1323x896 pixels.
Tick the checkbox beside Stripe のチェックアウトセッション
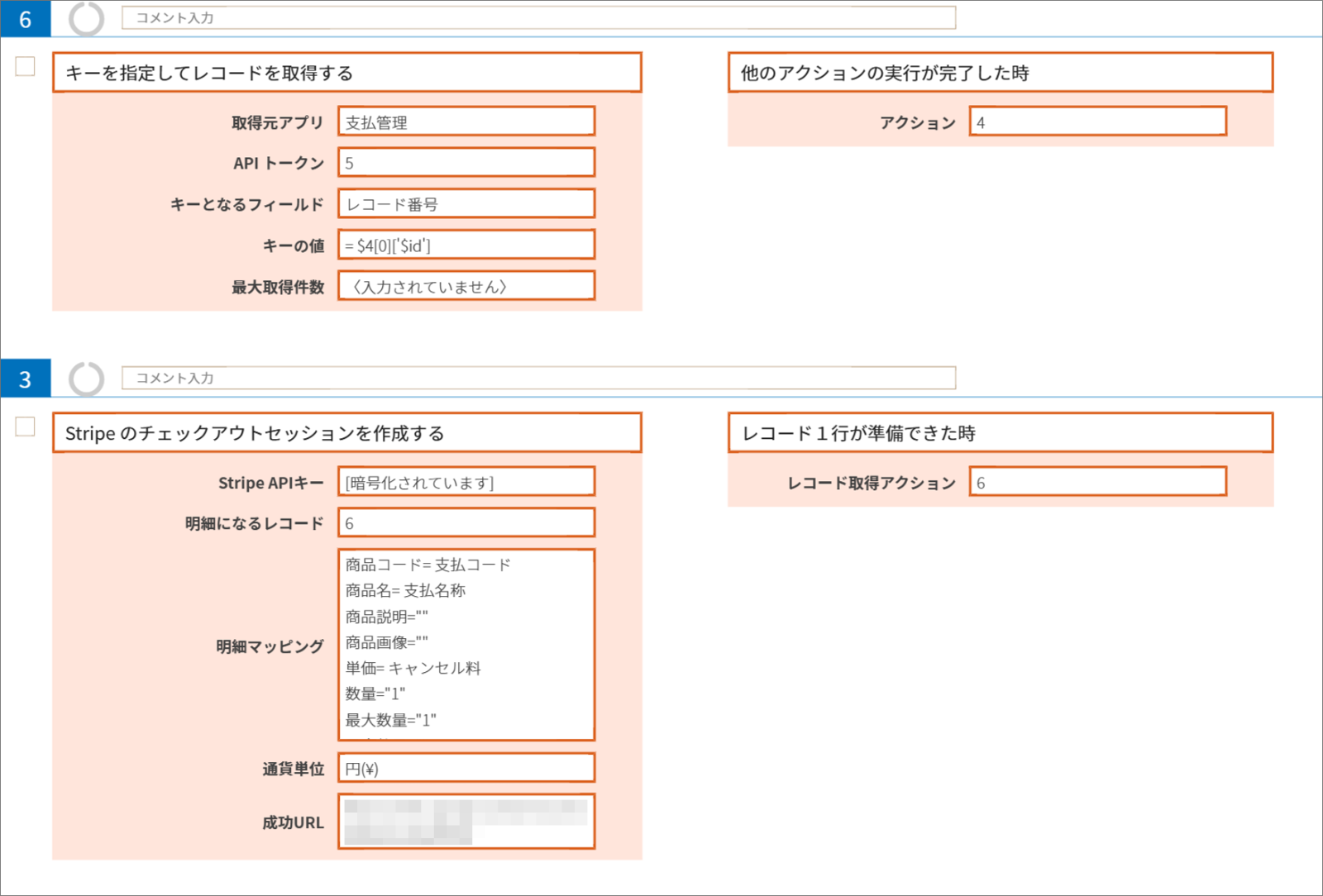click(26, 427)
